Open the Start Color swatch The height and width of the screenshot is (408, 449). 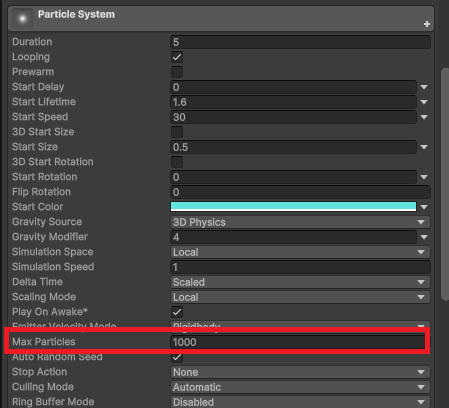click(293, 207)
